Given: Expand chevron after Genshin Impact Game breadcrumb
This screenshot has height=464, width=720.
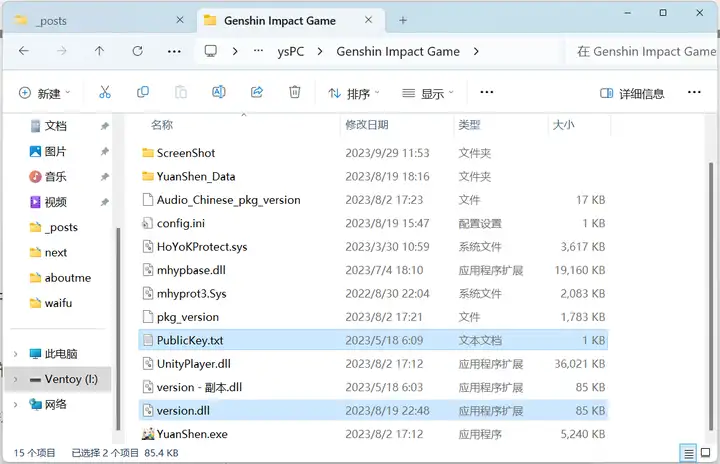Looking at the screenshot, I should [x=476, y=51].
